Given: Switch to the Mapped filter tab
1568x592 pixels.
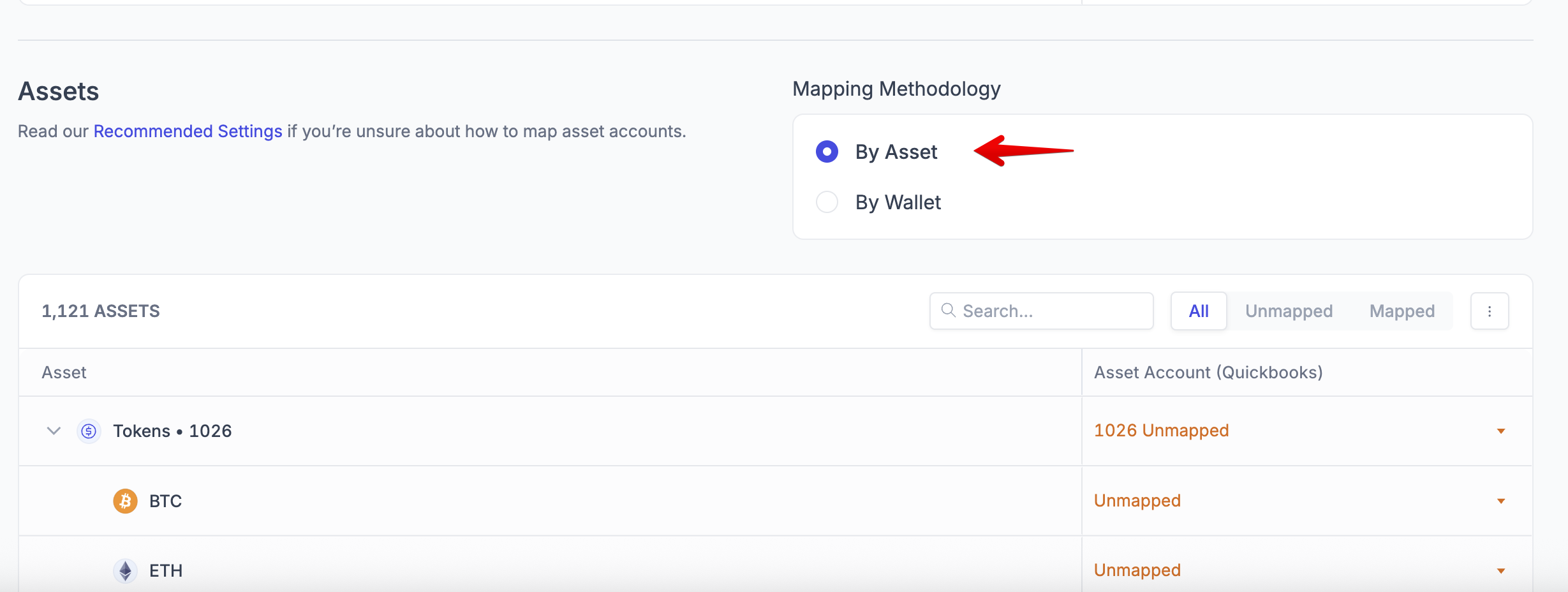Looking at the screenshot, I should click(1402, 311).
